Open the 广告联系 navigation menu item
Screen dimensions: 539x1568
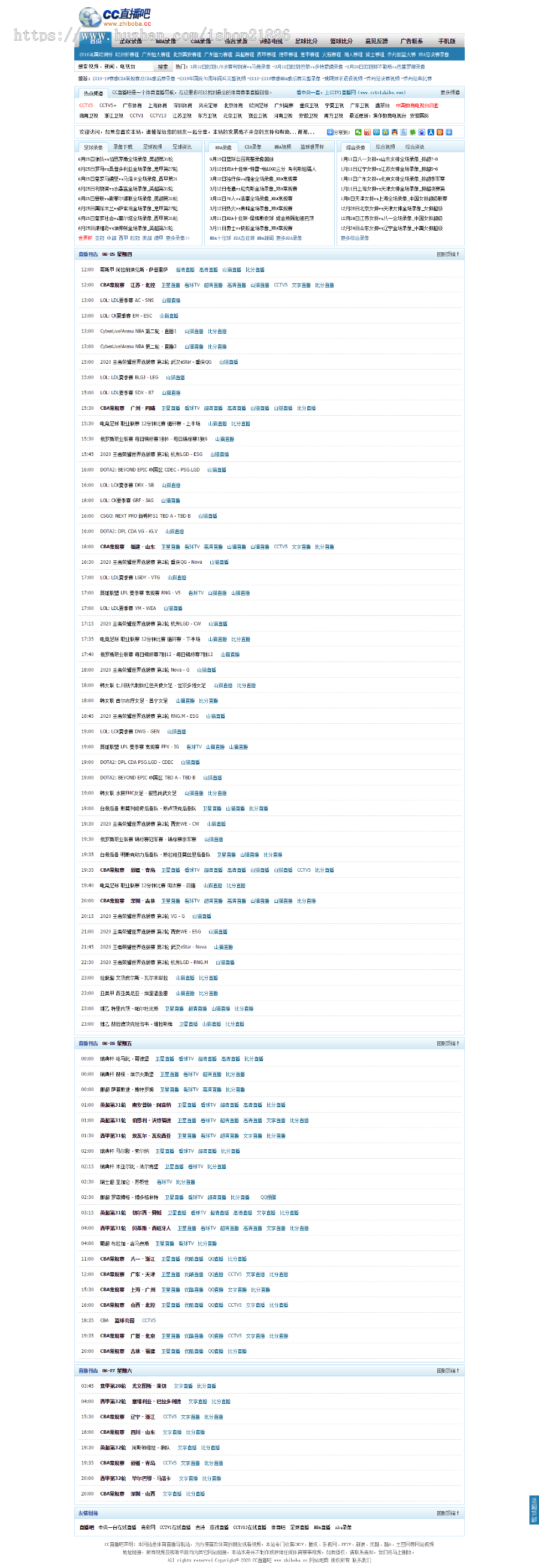[x=411, y=41]
